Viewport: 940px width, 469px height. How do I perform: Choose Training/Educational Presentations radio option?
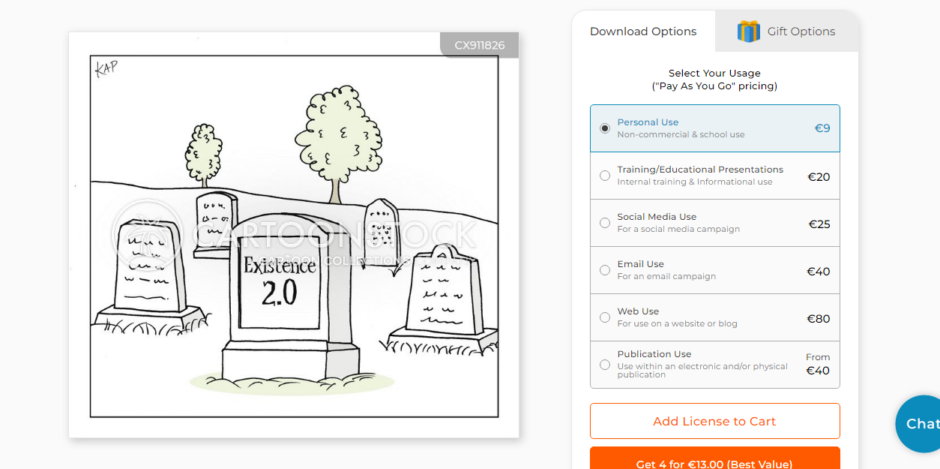[x=605, y=176]
